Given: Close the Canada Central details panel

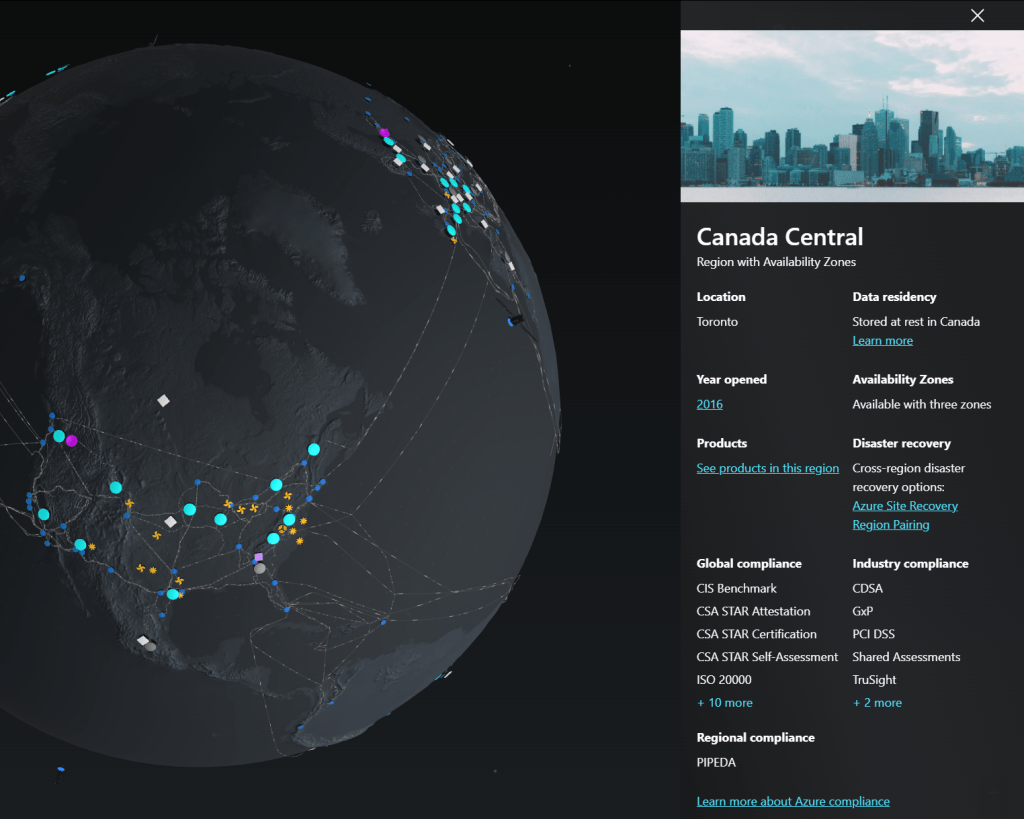Looking at the screenshot, I should click(977, 15).
